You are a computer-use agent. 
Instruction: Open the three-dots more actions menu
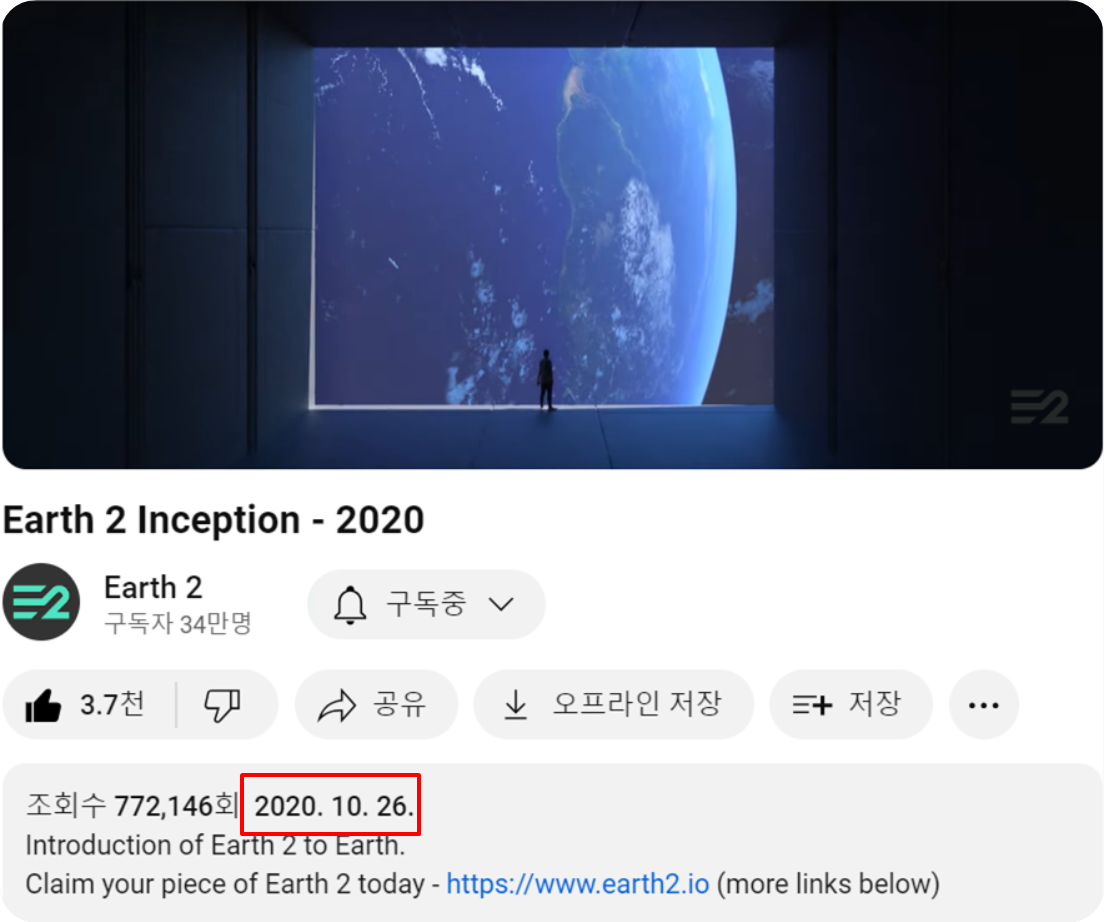click(x=984, y=705)
